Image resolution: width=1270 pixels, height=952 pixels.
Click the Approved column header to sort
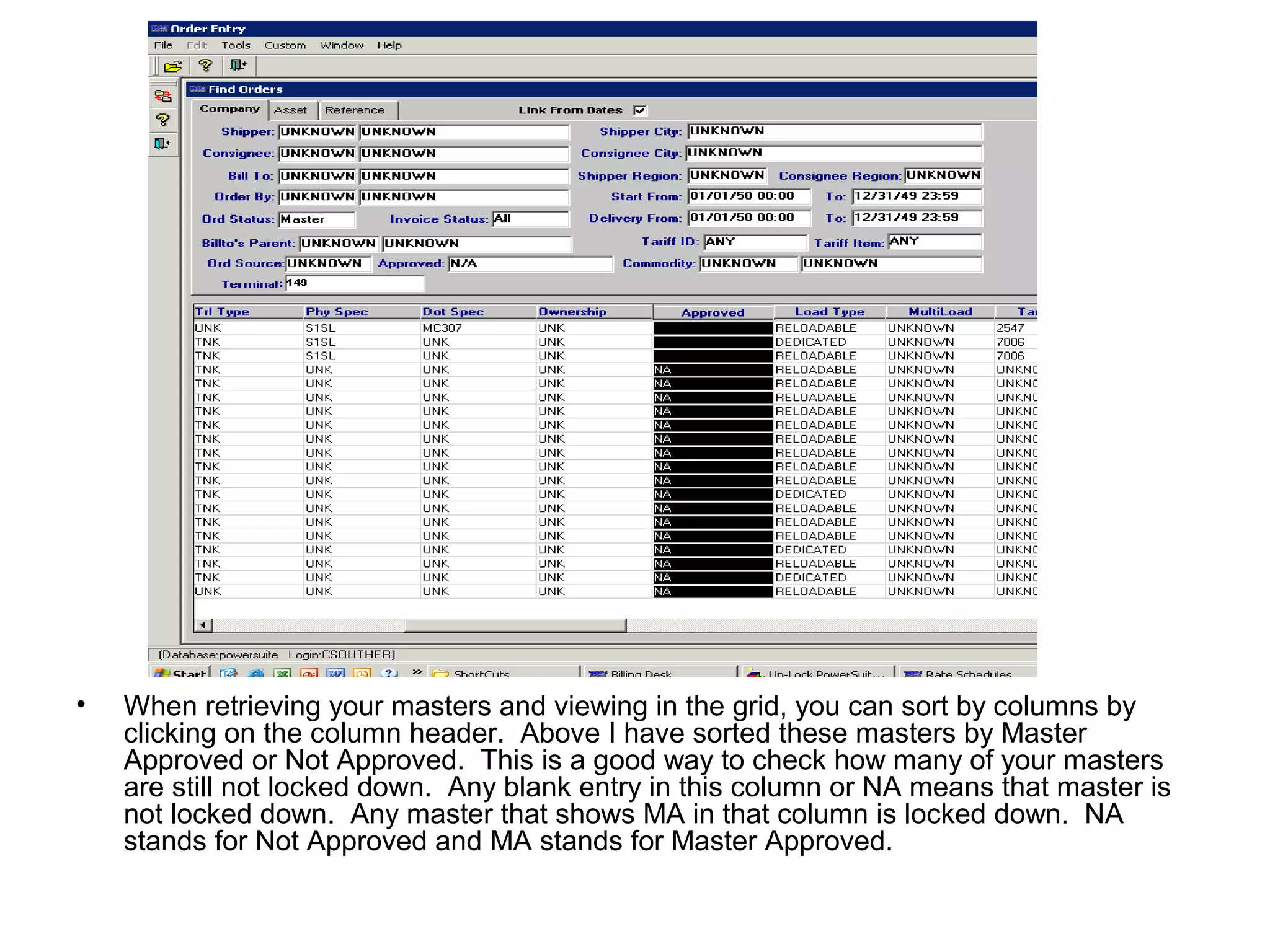click(713, 312)
